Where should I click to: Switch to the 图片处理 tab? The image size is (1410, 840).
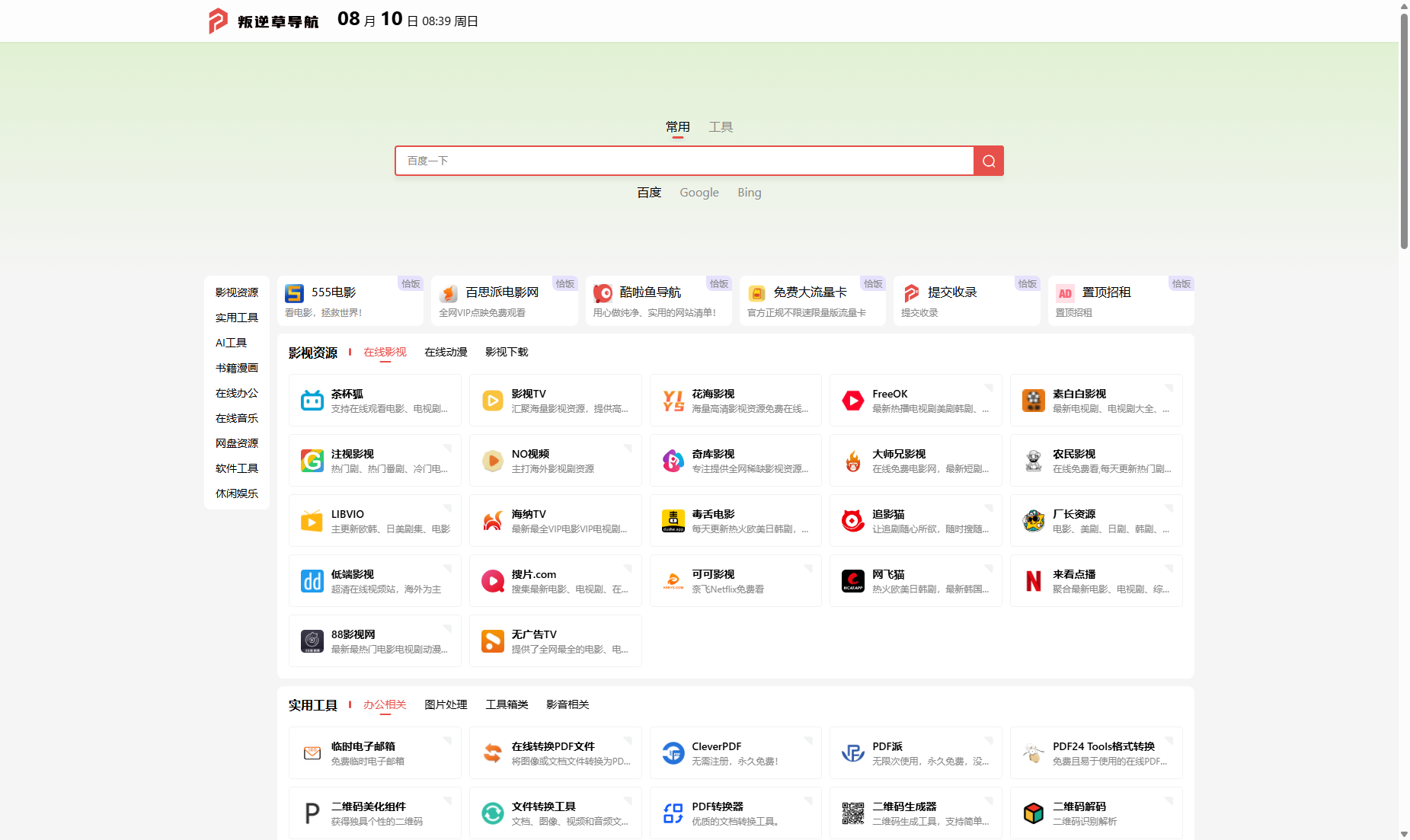[x=446, y=704]
